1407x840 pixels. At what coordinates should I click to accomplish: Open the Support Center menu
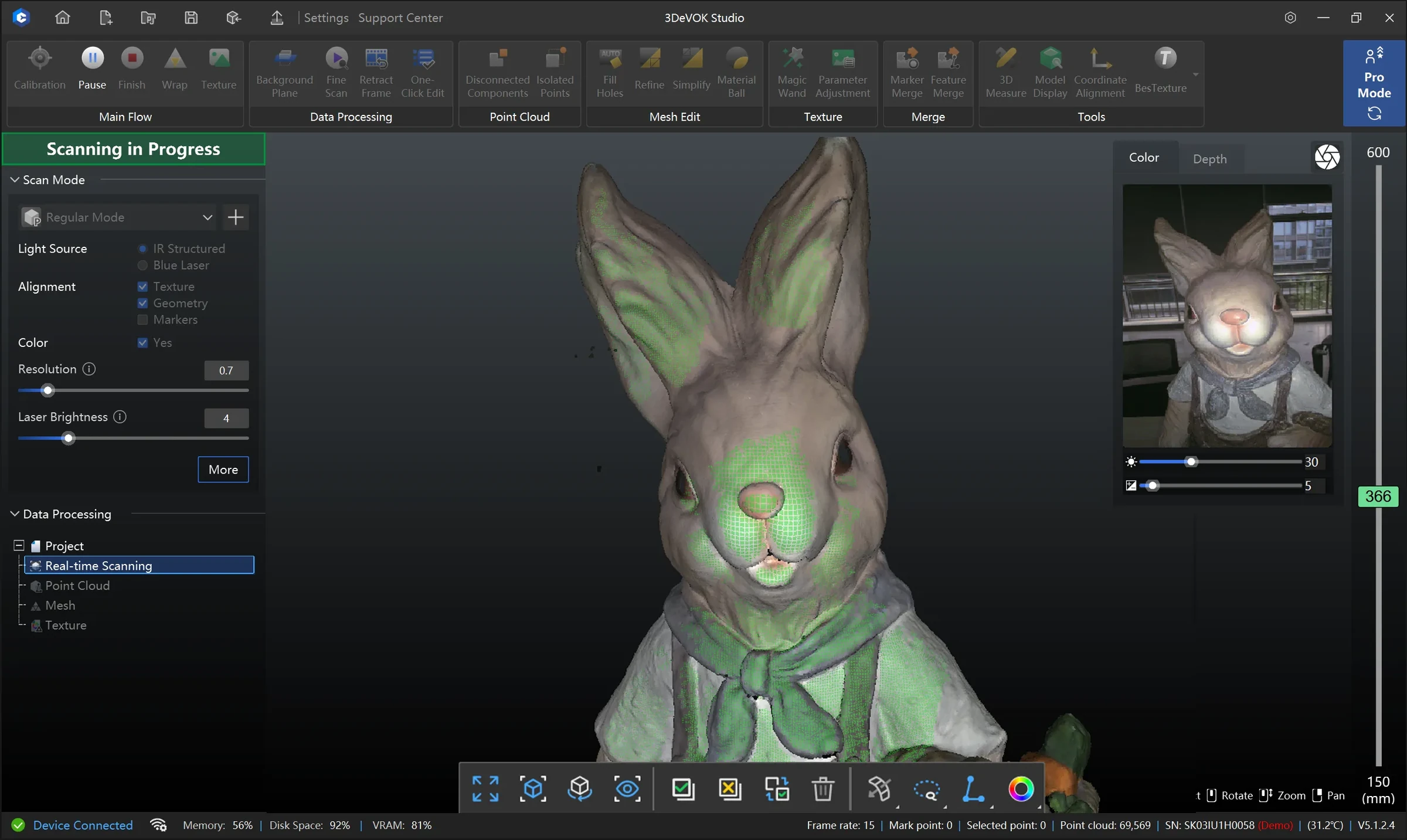point(400,18)
